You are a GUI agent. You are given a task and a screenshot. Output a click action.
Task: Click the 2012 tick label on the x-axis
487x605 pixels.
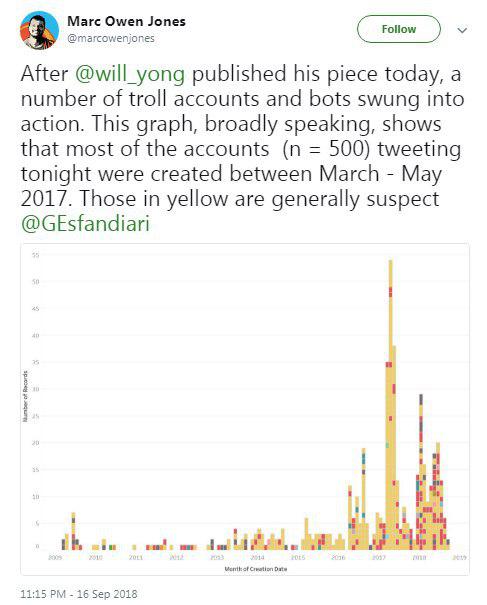(176, 558)
